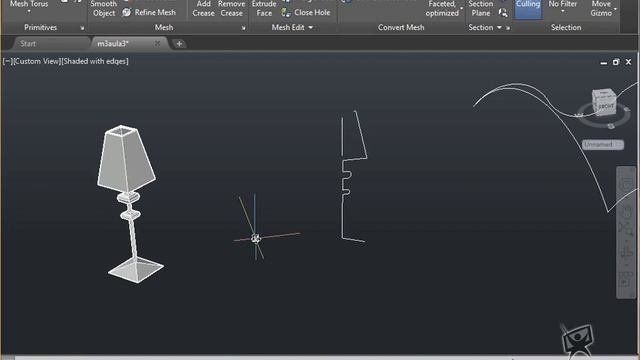Viewport: 640px width, 360px height.
Task: Click the Refine Mesh icon
Action: [x=127, y=13]
